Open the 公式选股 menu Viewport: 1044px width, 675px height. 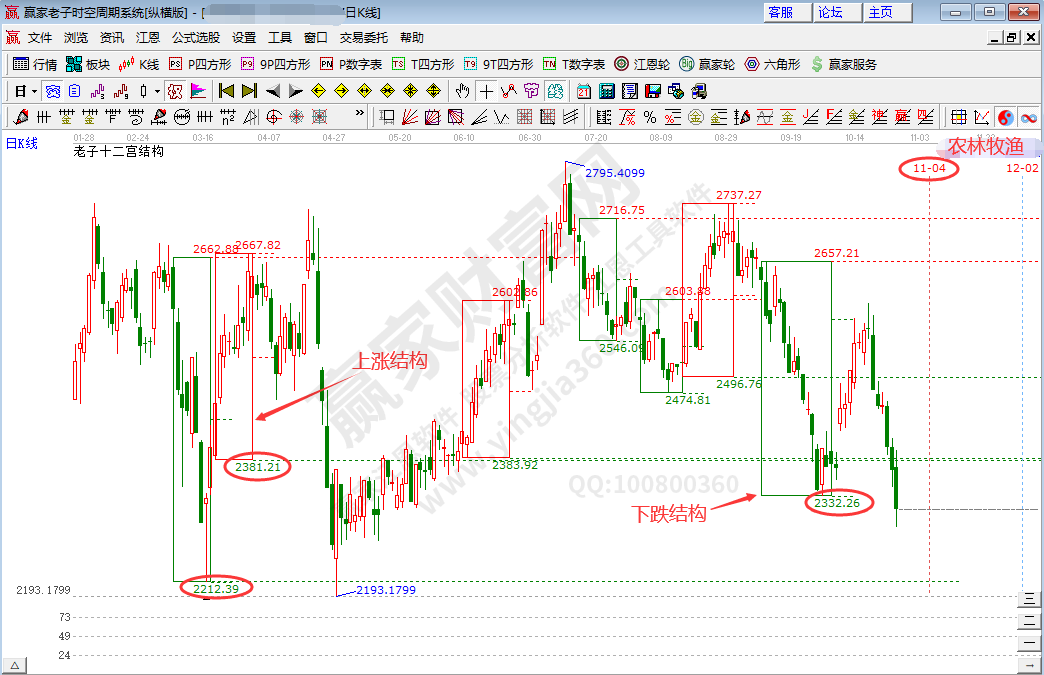coord(196,38)
